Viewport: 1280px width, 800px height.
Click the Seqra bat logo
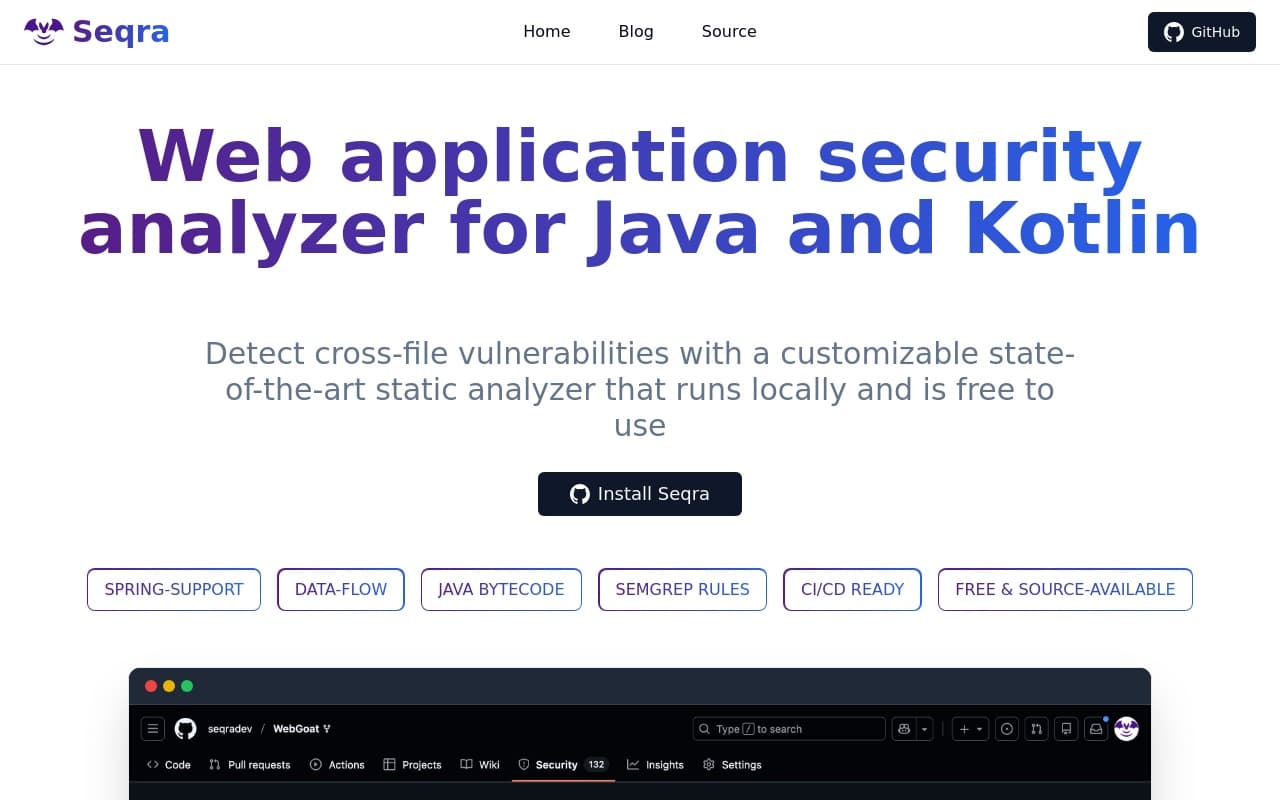(x=44, y=32)
